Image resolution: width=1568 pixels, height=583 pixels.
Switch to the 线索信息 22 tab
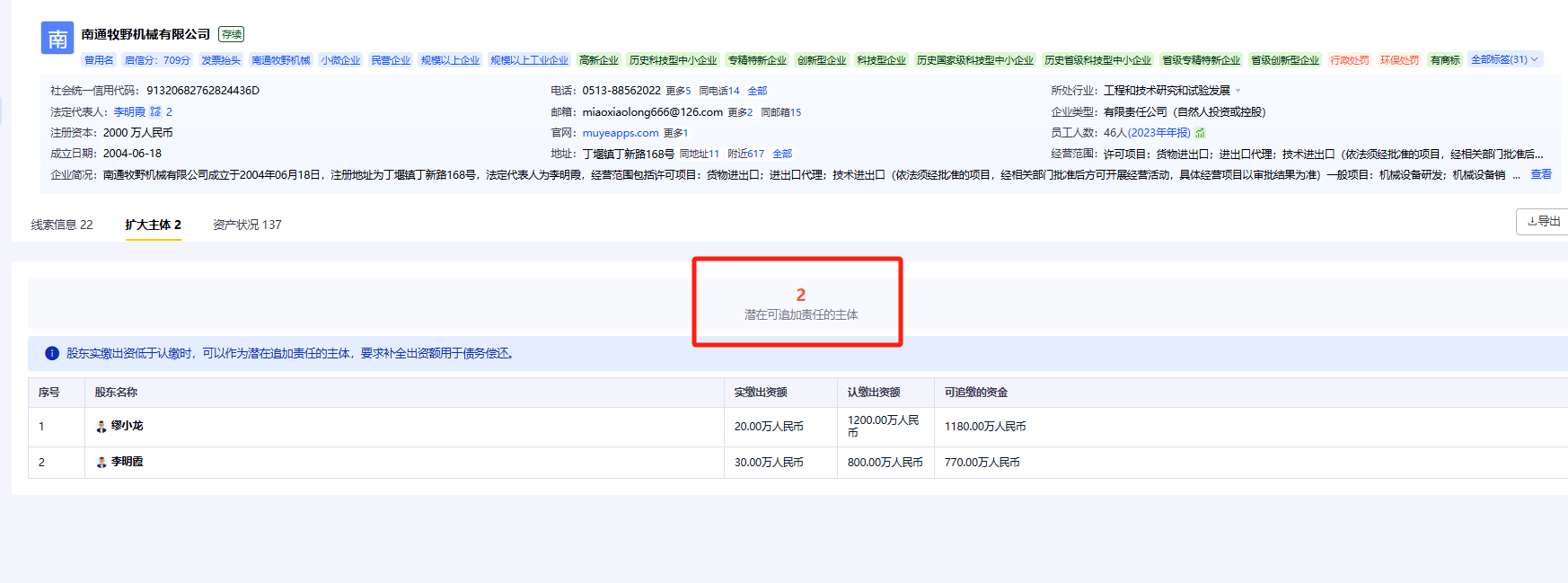[x=62, y=225]
